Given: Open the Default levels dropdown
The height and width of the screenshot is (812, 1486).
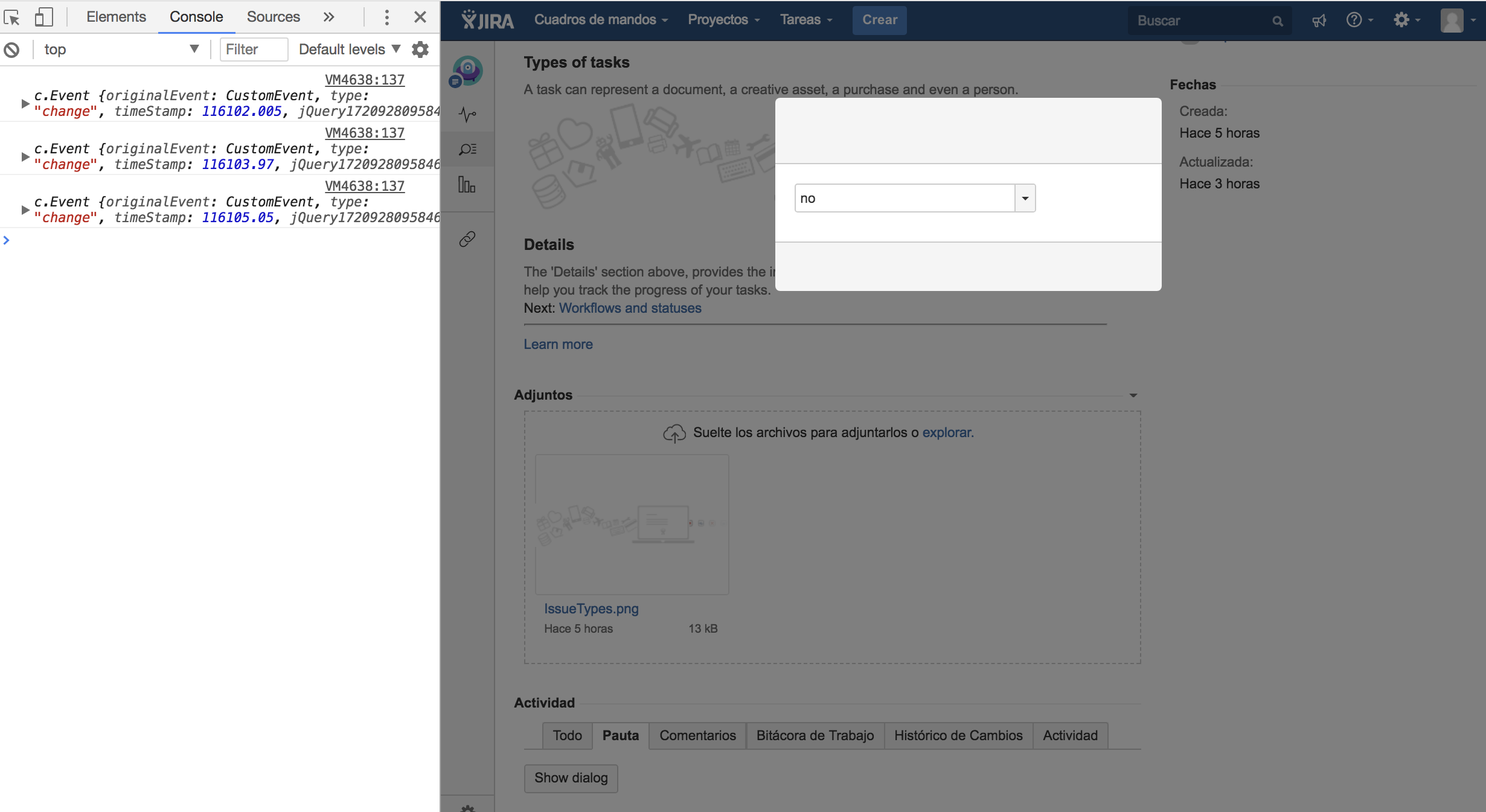Looking at the screenshot, I should click(350, 50).
